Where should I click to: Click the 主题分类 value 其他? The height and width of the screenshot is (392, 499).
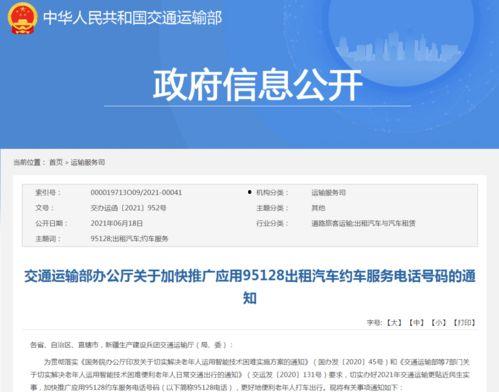[x=318, y=208]
